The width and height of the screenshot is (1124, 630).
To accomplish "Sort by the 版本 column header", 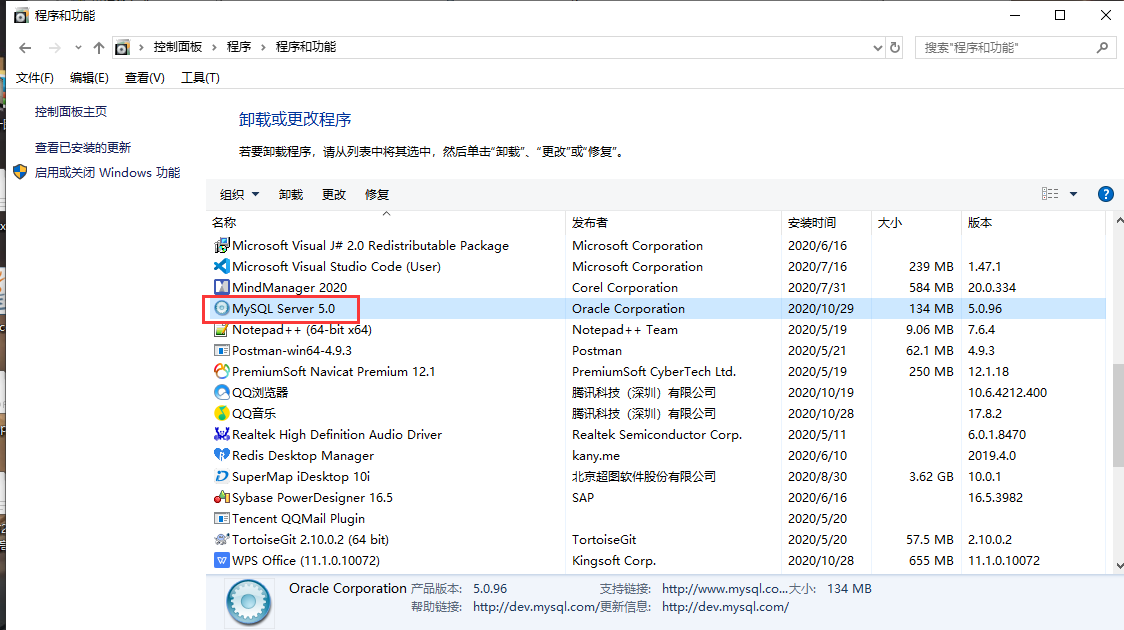I will point(1033,222).
